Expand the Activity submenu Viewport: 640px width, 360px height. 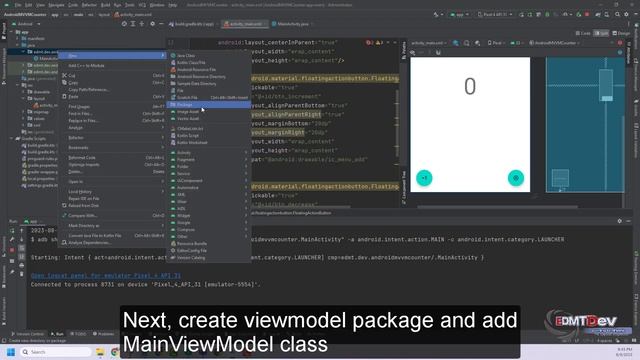[x=209, y=153]
